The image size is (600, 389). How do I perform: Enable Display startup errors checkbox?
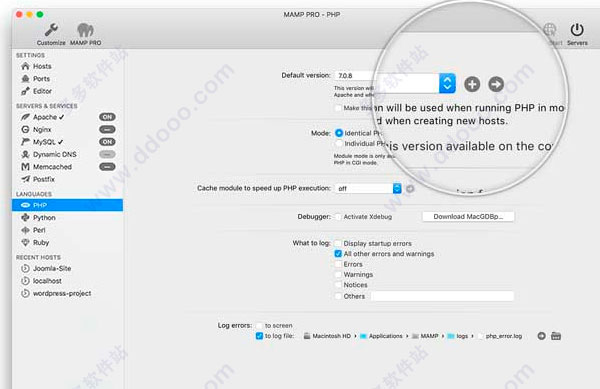pos(338,243)
